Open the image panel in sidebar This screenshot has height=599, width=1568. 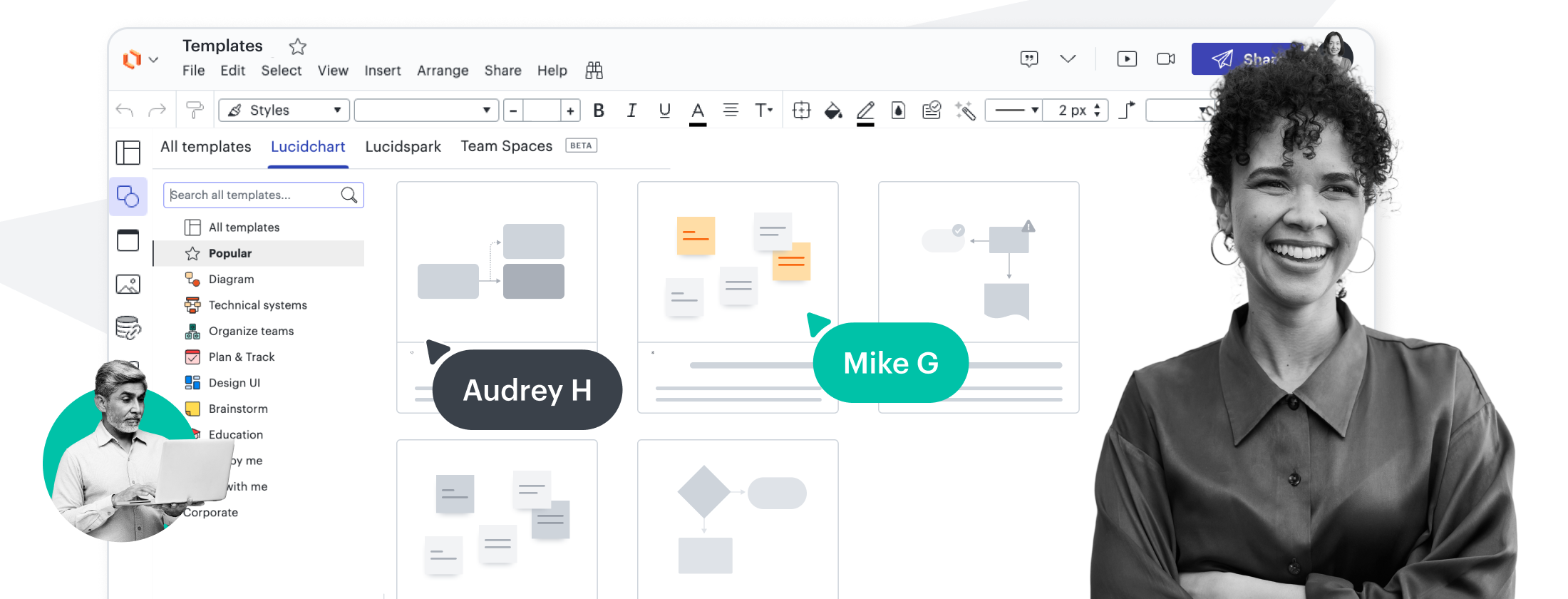tap(128, 285)
